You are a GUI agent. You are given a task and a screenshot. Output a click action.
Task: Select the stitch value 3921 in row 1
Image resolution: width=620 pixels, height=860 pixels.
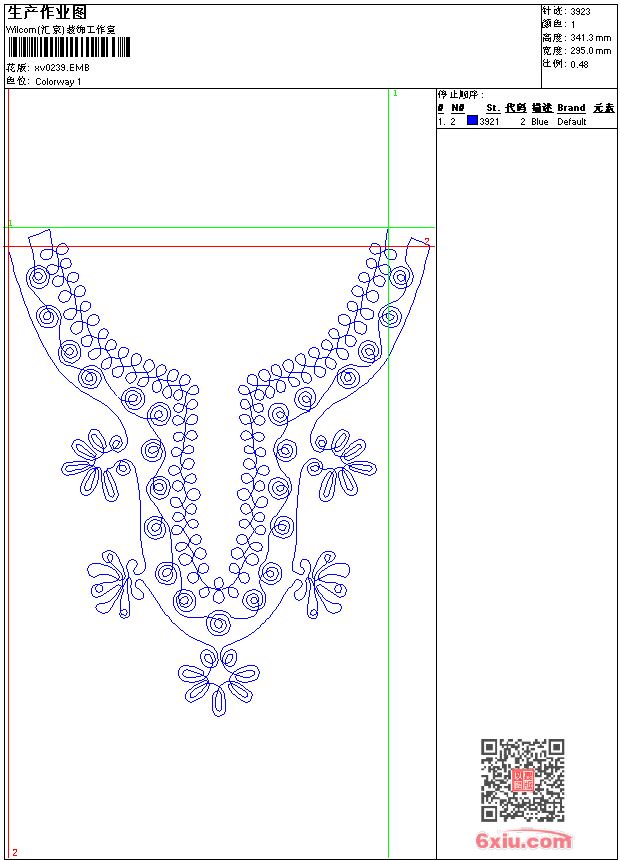pyautogui.click(x=489, y=122)
